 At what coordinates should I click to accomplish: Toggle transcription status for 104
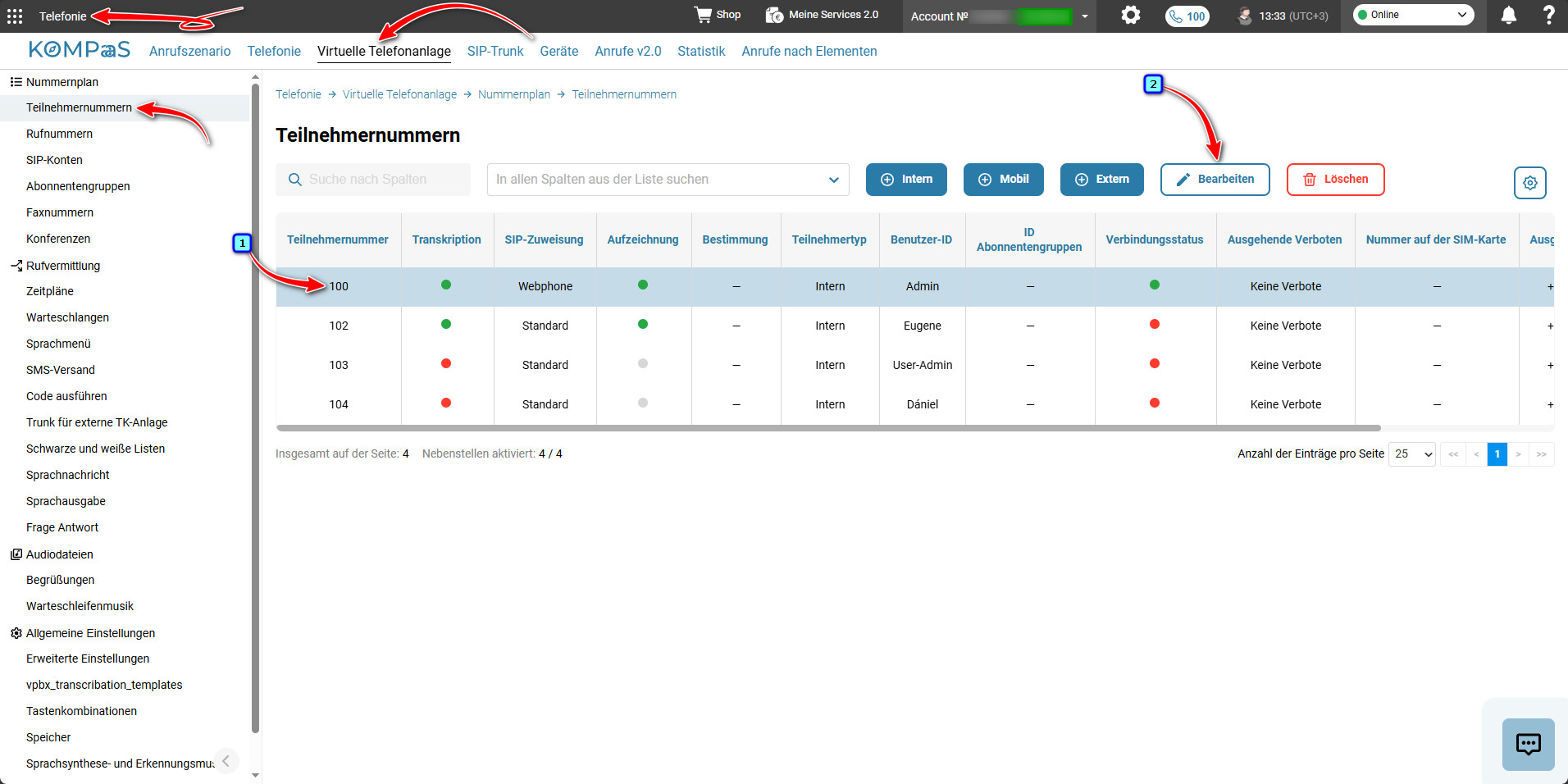point(446,403)
